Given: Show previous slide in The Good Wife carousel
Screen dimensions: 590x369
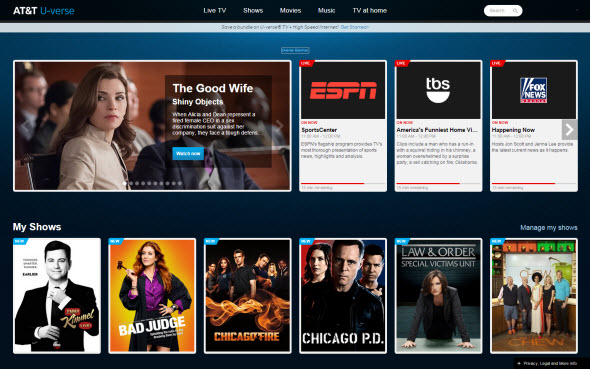Looking at the screenshot, I should [x=25, y=126].
